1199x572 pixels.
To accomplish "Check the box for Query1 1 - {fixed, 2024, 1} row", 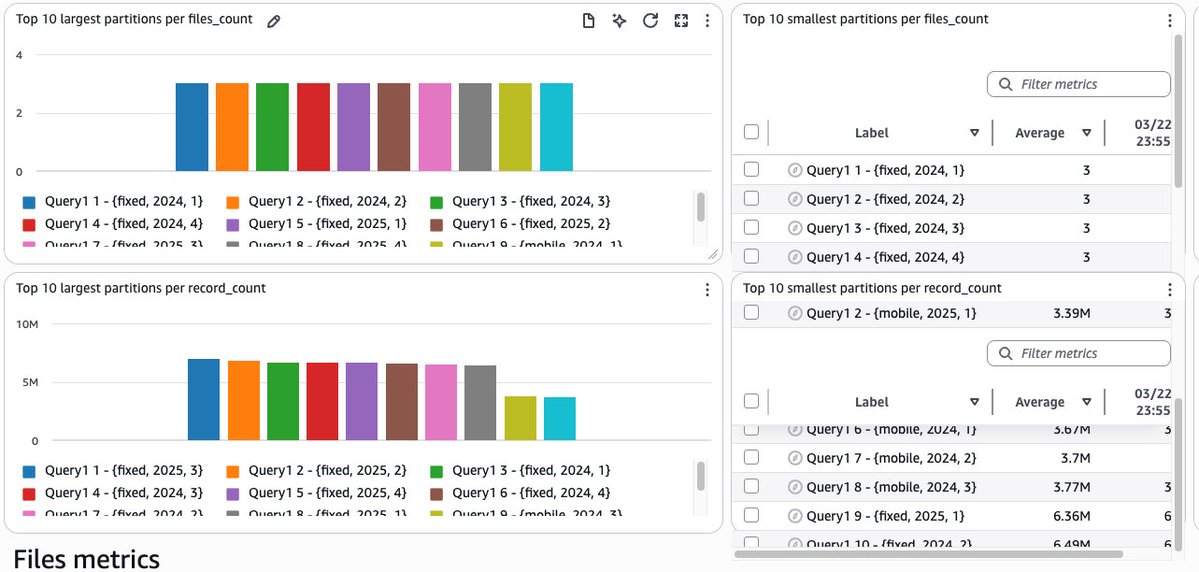I will coord(752,169).
